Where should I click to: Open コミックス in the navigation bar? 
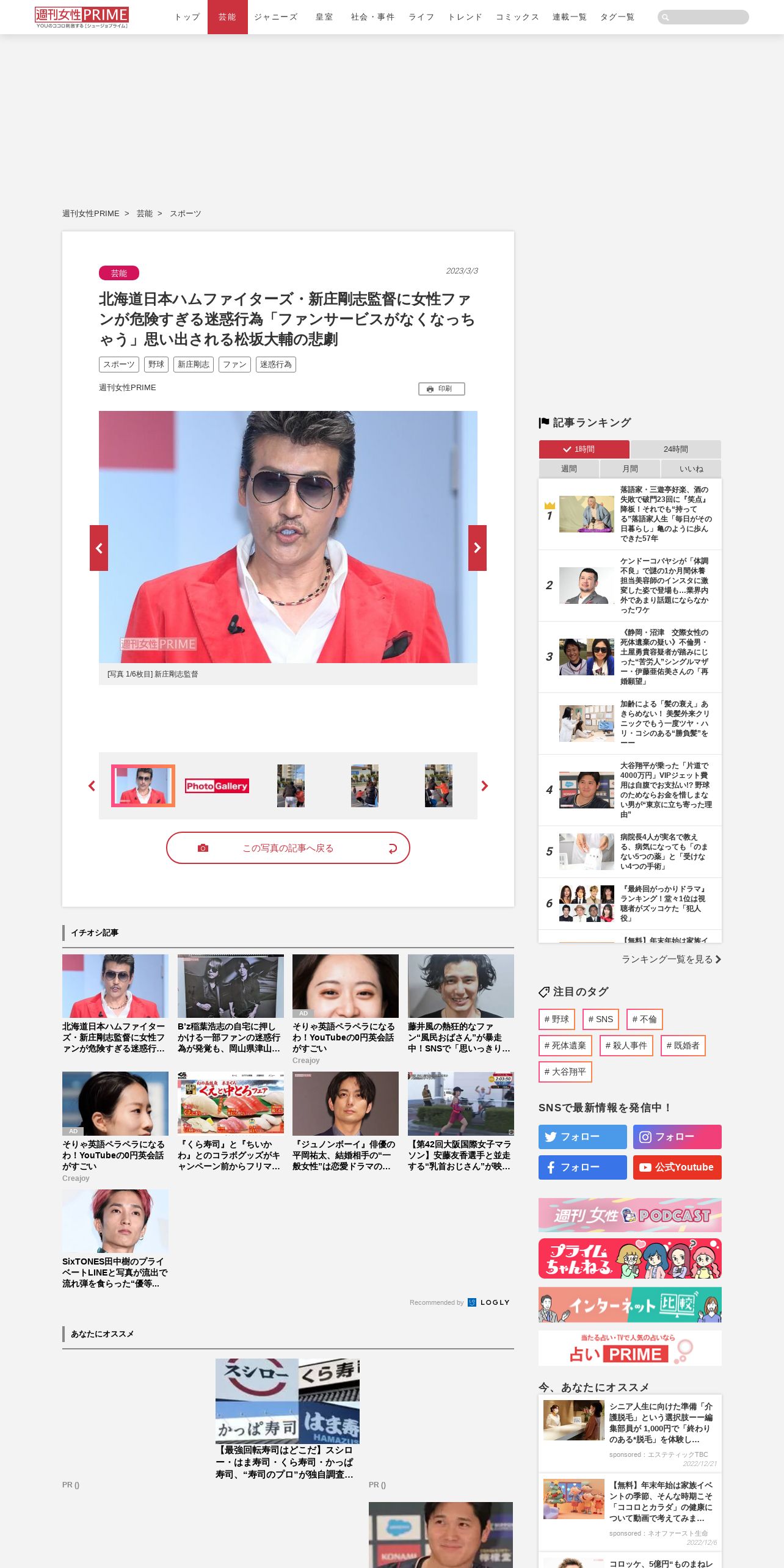(518, 17)
